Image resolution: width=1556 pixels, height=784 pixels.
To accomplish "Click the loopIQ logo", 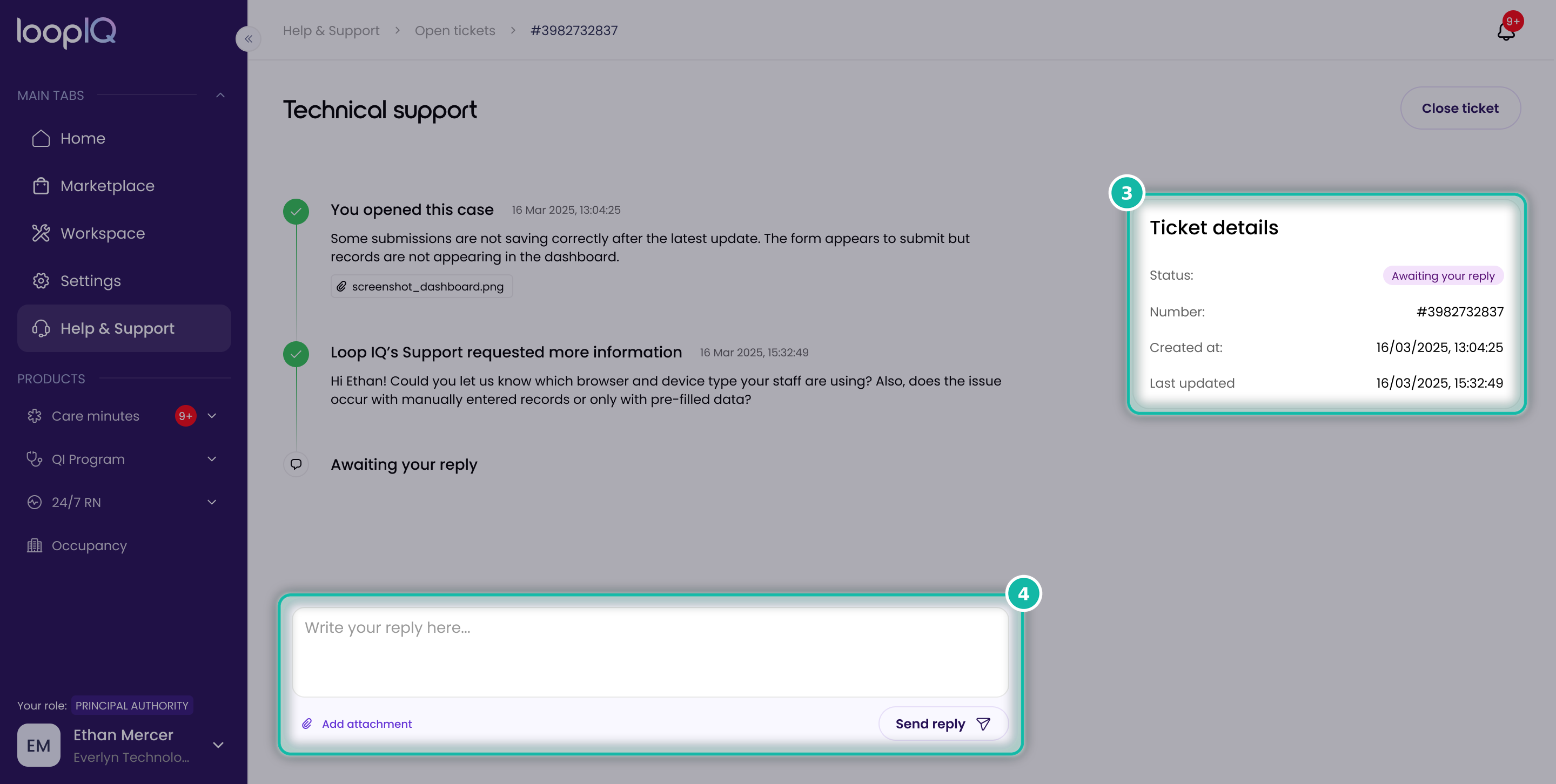I will tap(66, 31).
